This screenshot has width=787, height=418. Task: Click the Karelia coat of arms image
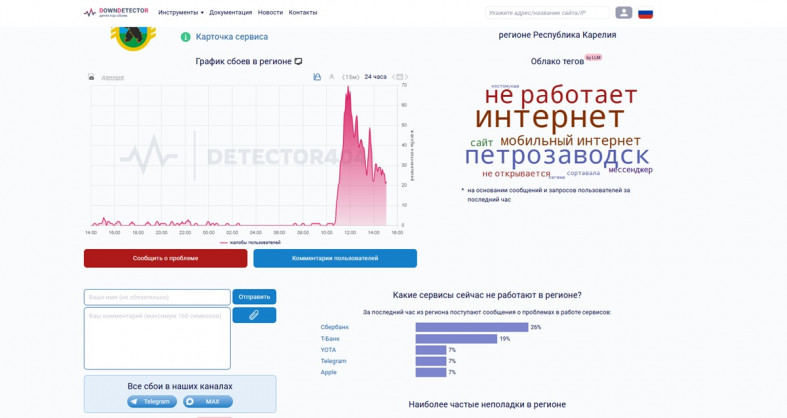coord(133,39)
